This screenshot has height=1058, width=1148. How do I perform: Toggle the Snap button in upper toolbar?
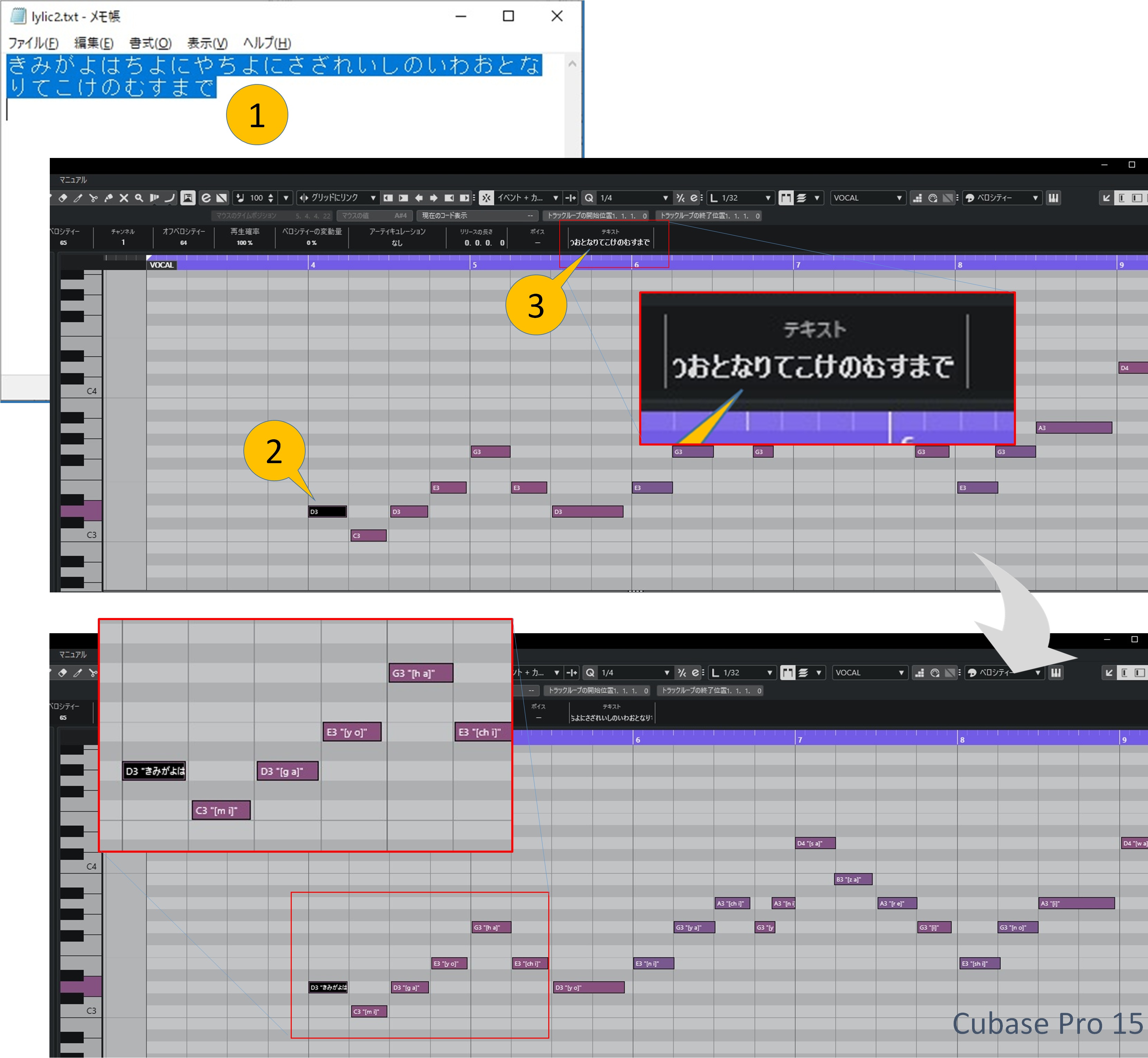pyautogui.click(x=486, y=197)
